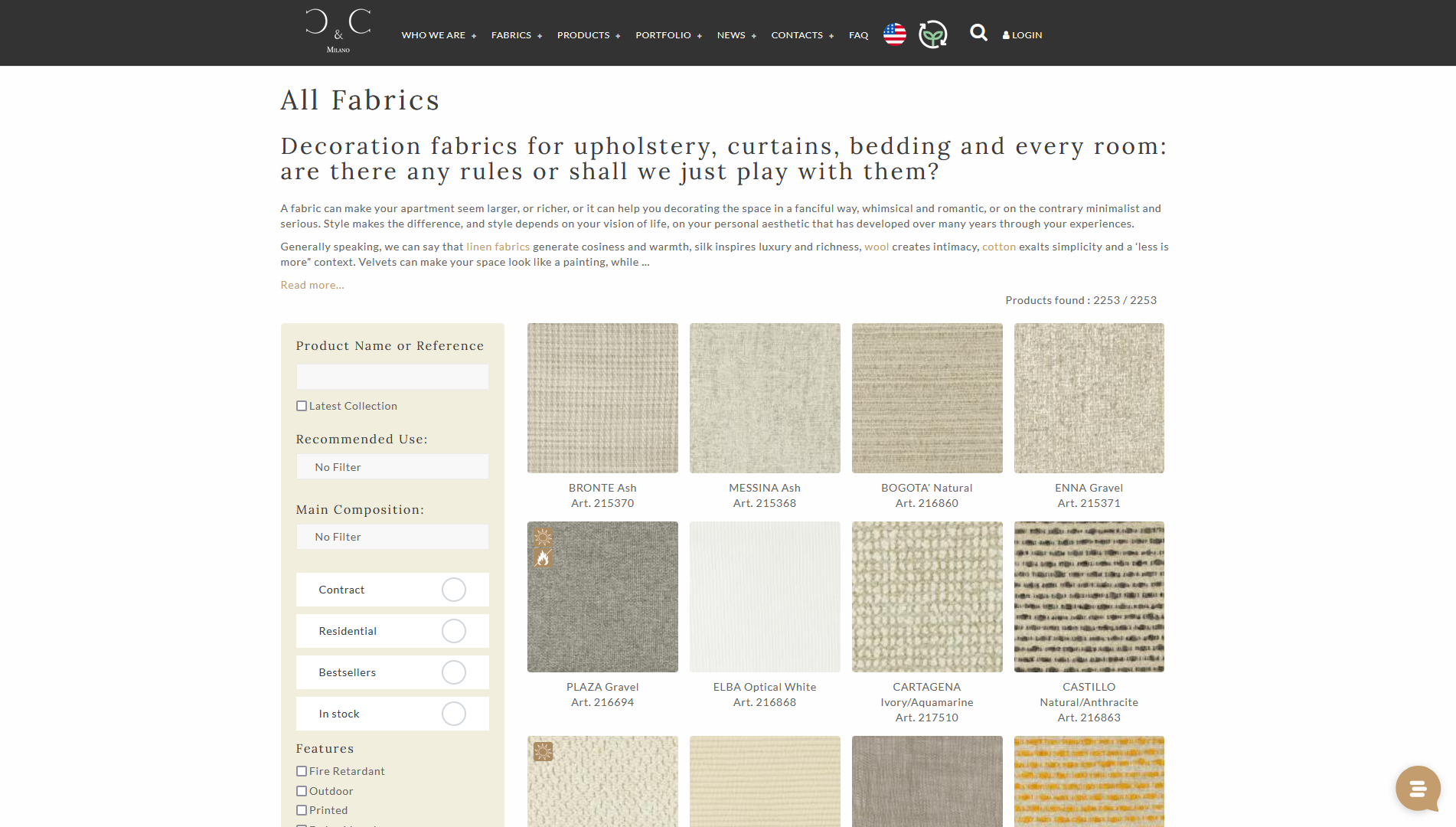Screen dimensions: 1456x827
Task: Open the ELBA Optical White swatch
Action: [765, 597]
